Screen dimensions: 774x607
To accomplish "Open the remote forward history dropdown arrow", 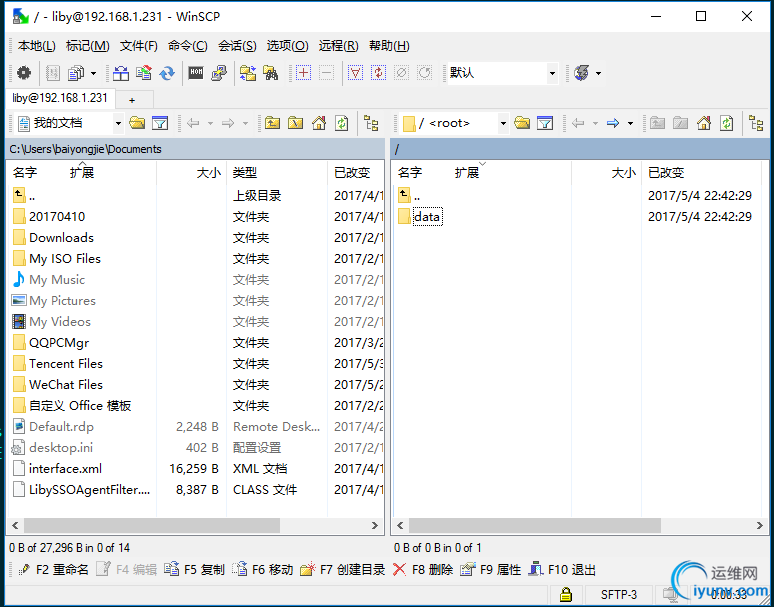I will click(x=630, y=123).
